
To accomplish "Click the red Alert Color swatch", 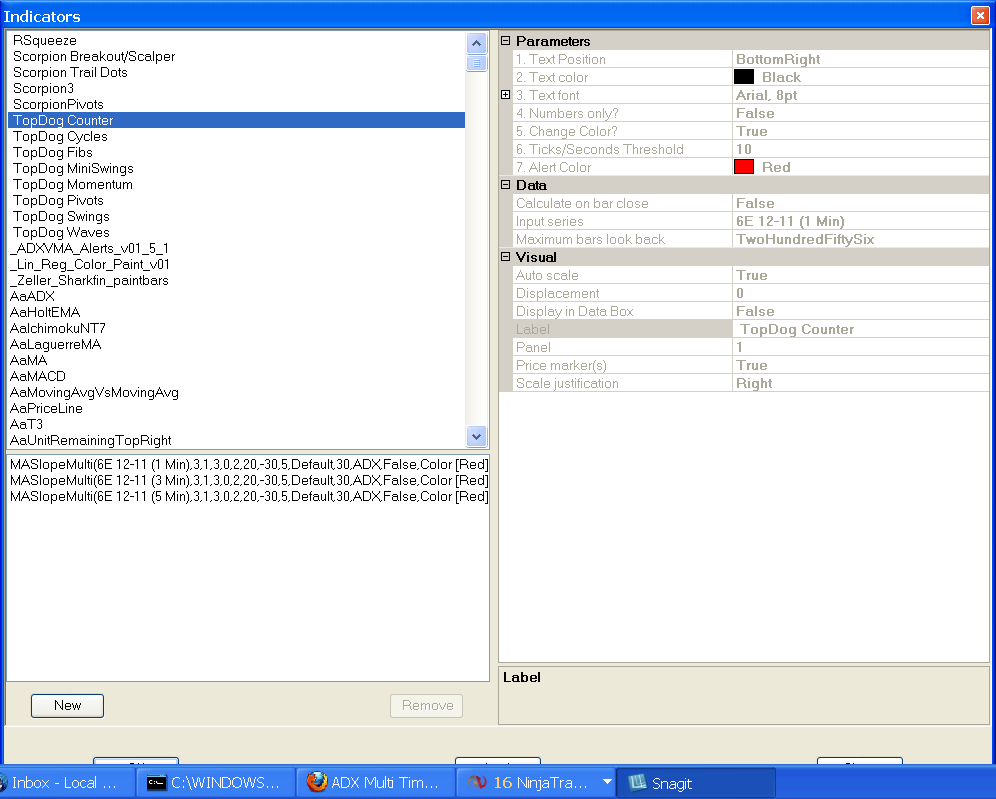I will coord(744,167).
